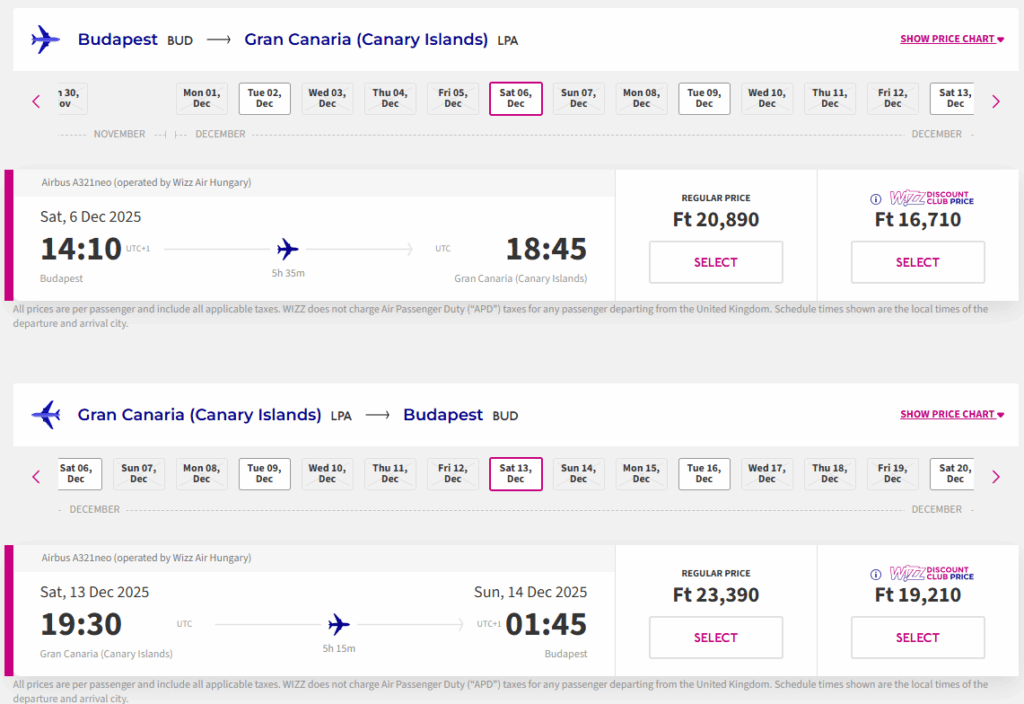The image size is (1024, 704).
Task: Choose Sat 13 Dec in outbound date strip
Action: tap(955, 98)
